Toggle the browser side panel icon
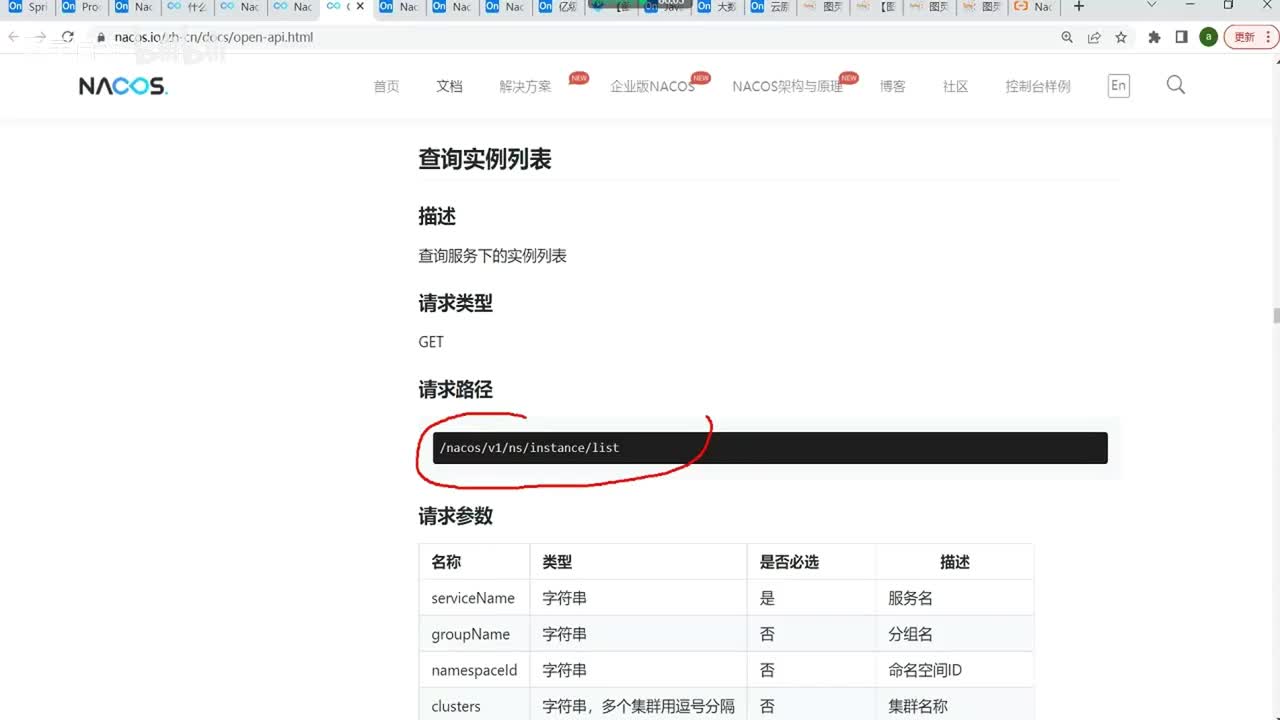Screen dimensions: 1280x720 tap(1181, 37)
